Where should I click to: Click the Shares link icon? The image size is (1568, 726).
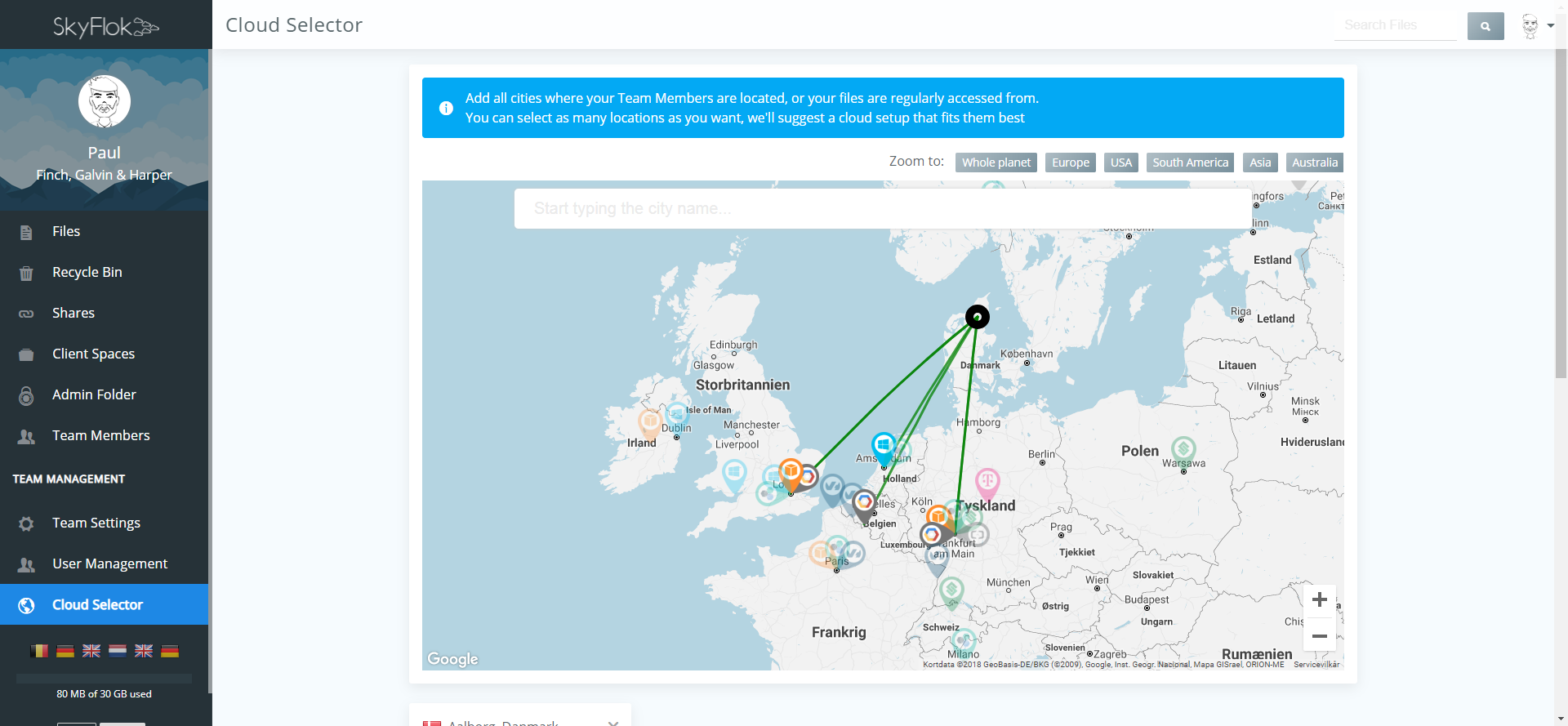pyautogui.click(x=26, y=314)
